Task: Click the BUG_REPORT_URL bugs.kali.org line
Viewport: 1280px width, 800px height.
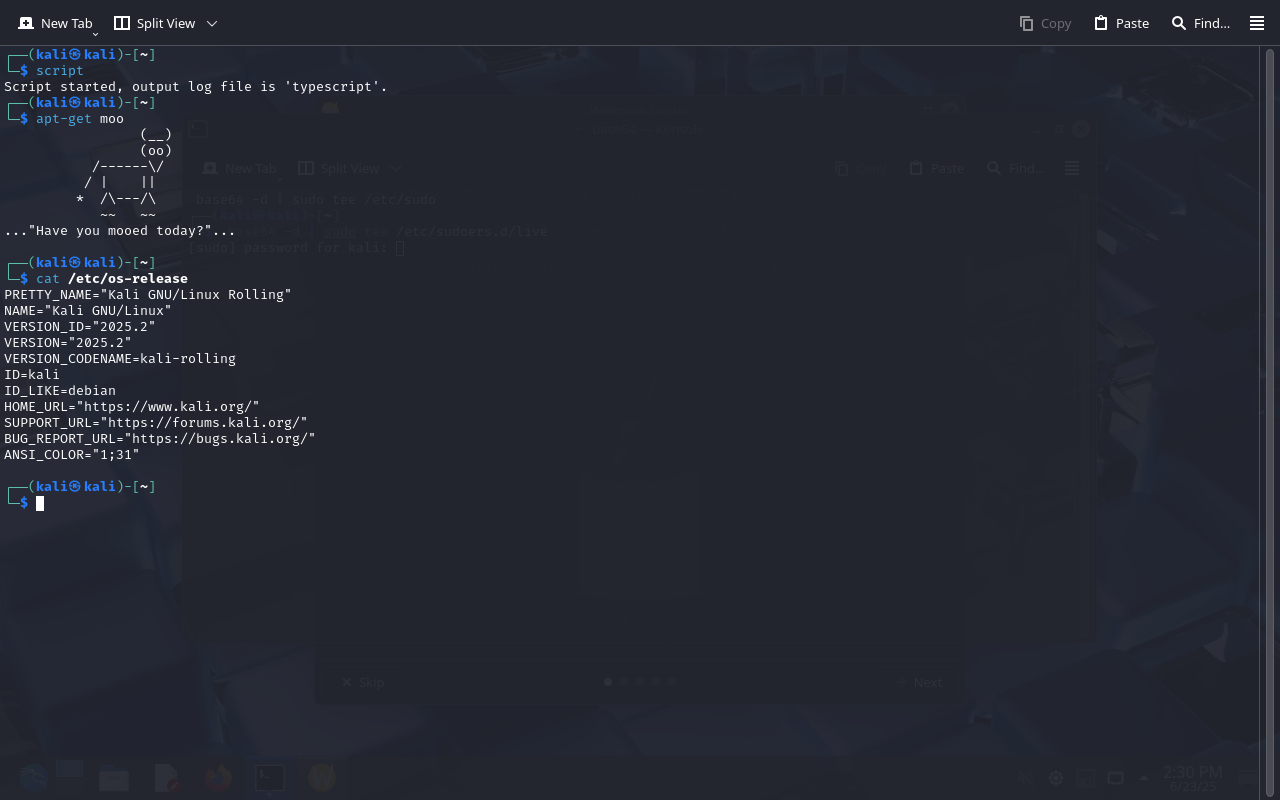Action: coord(160,439)
